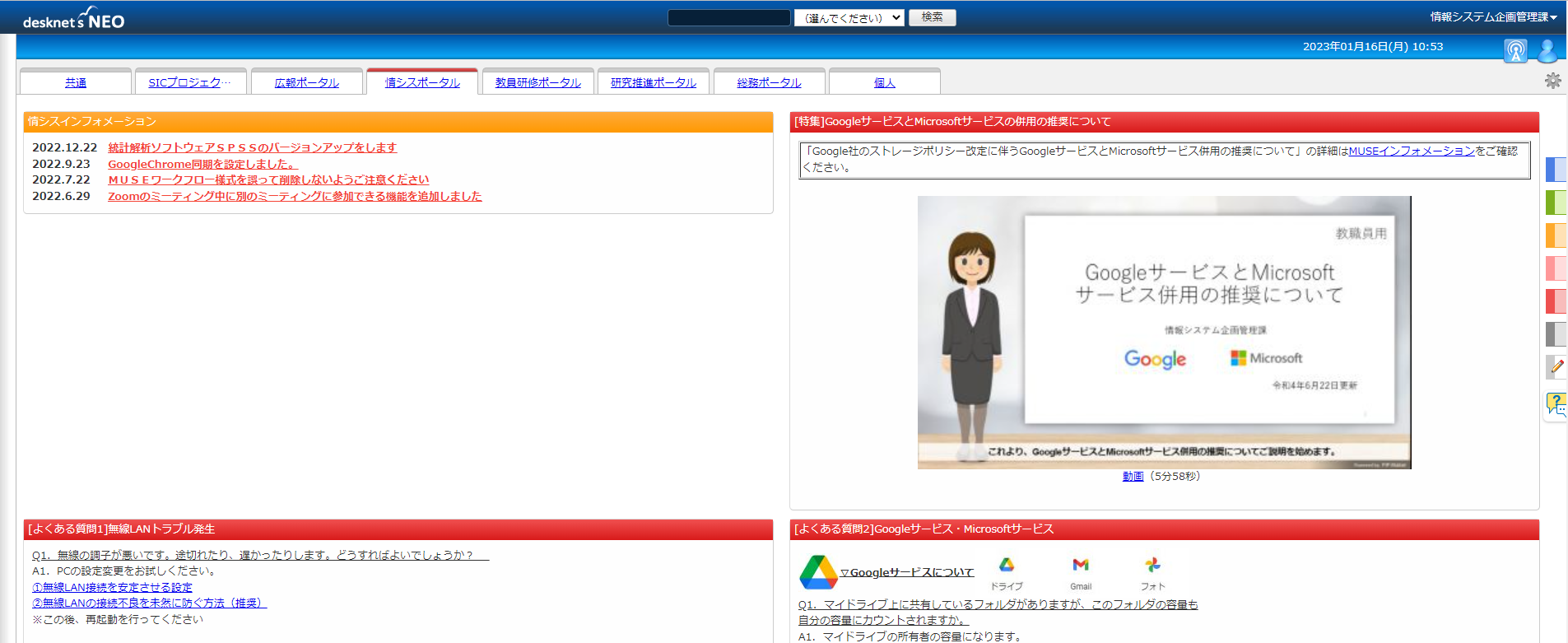Switch to the 広報ポータル tab
The image size is (1568, 643).
pyautogui.click(x=307, y=82)
